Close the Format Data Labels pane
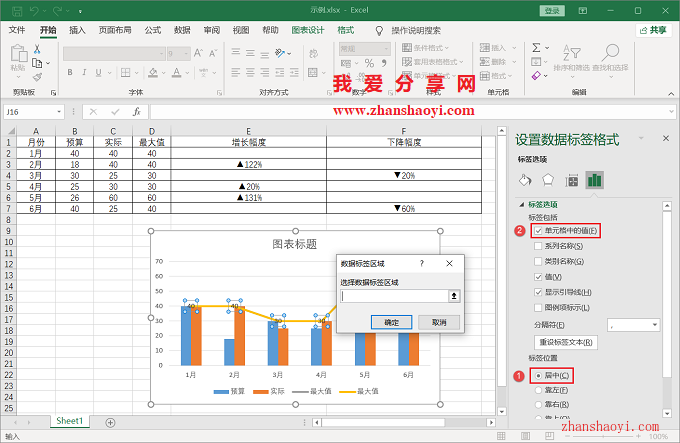Image resolution: width=680 pixels, height=443 pixels. 666,138
